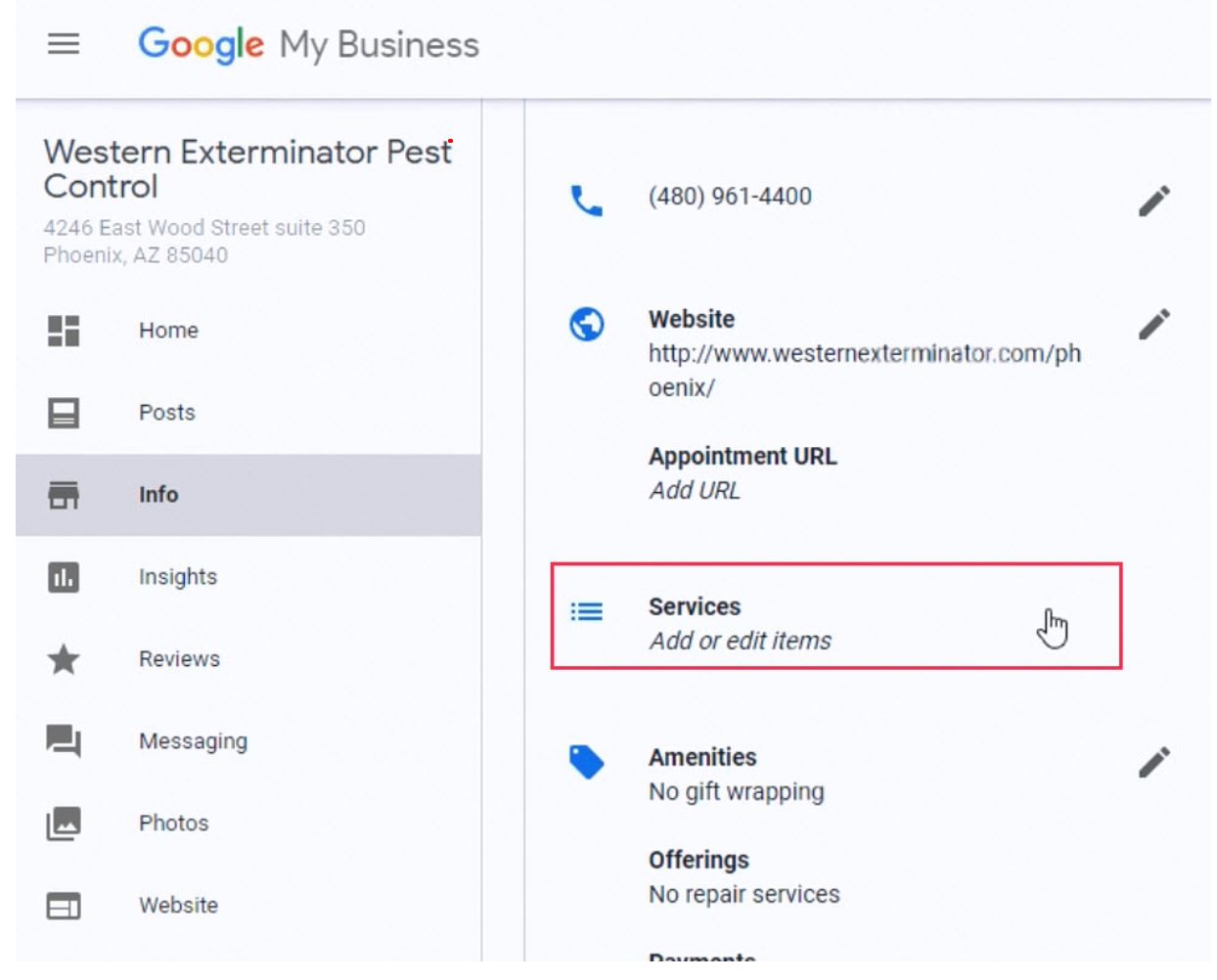
Task: Edit the phone number with pencil icon
Action: (x=1154, y=200)
